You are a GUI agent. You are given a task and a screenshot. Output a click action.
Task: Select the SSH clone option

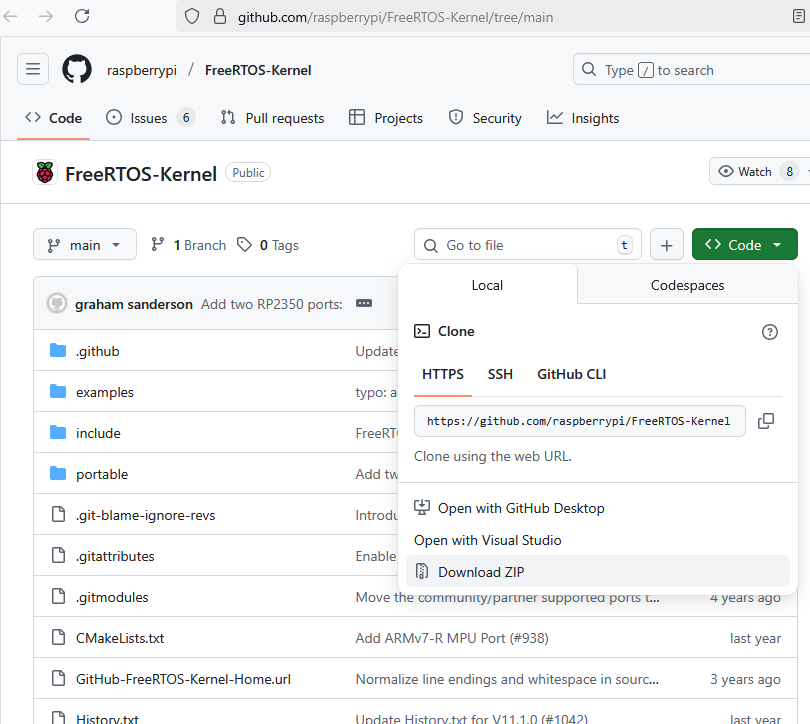point(500,374)
